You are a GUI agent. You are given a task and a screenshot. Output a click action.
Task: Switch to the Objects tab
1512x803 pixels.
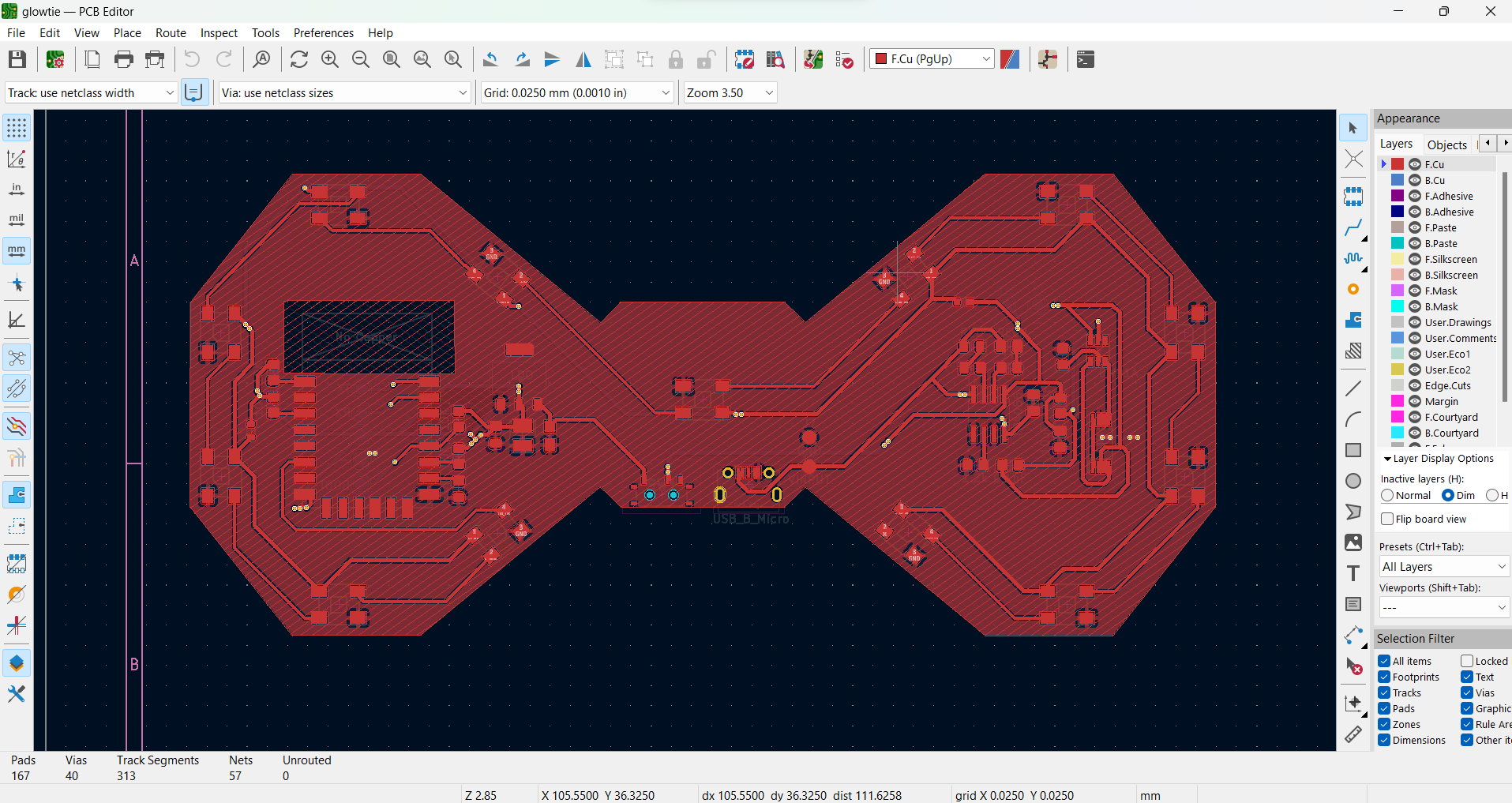point(1446,144)
